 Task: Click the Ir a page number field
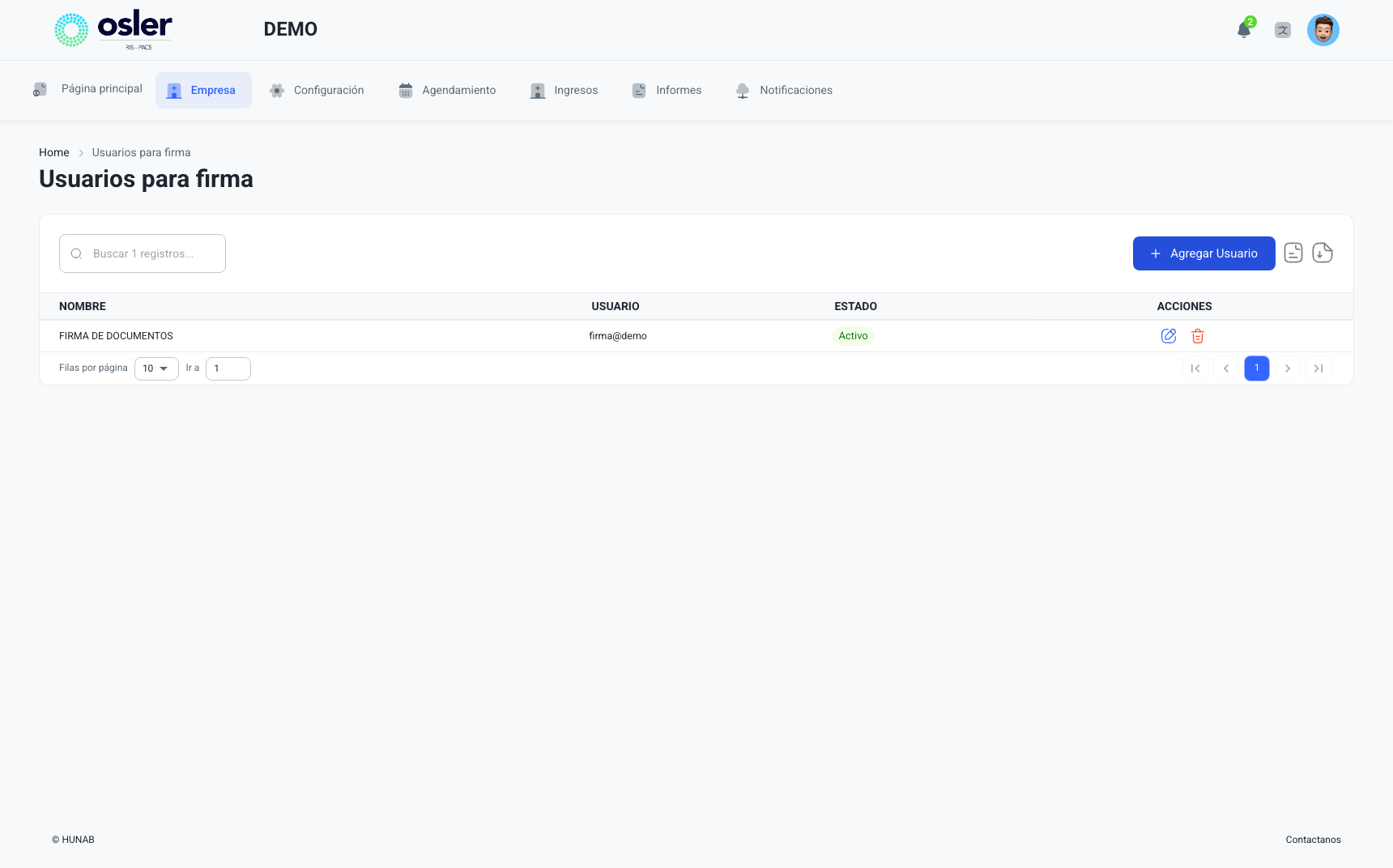coord(228,368)
